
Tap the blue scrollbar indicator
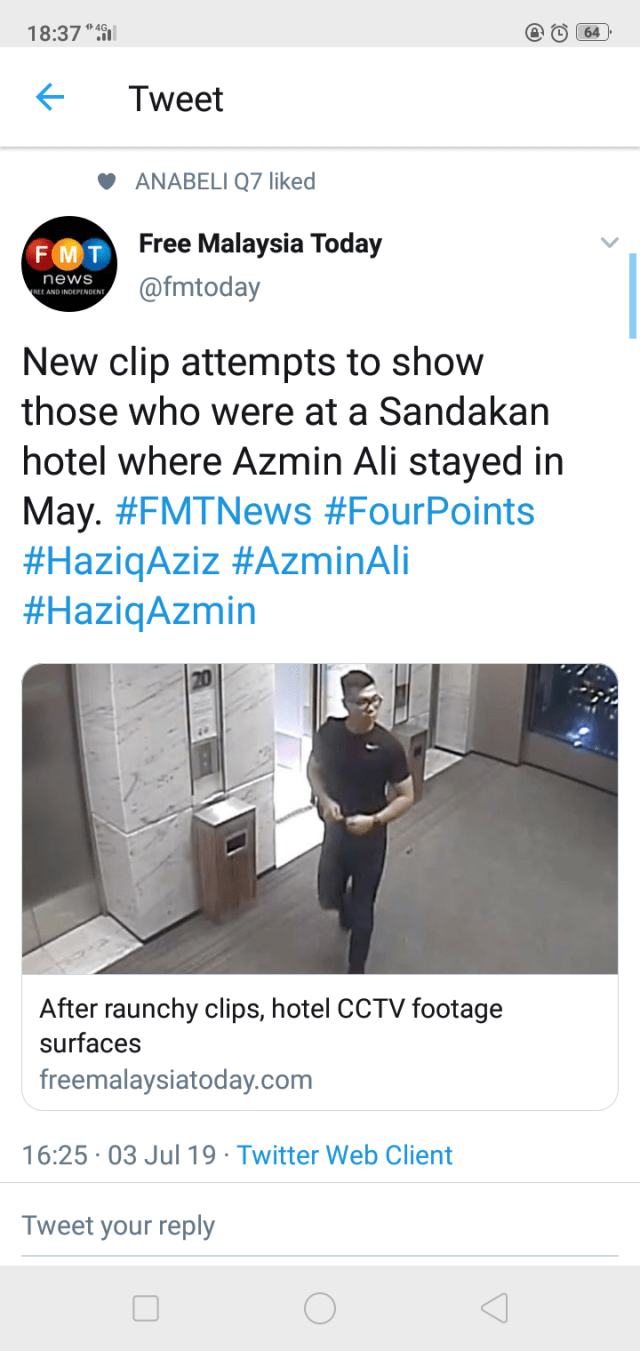click(632, 296)
